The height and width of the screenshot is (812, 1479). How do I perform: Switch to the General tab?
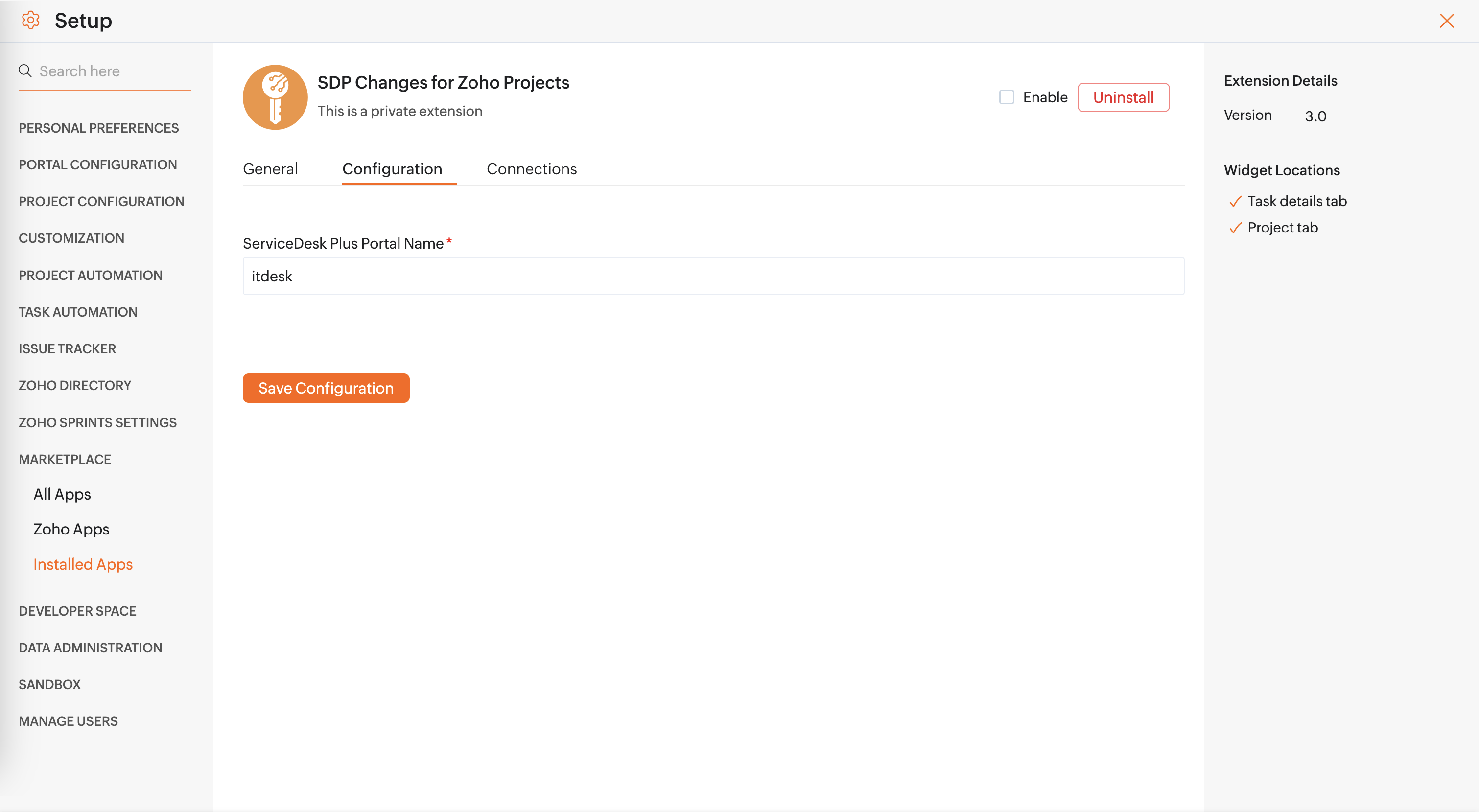click(270, 169)
